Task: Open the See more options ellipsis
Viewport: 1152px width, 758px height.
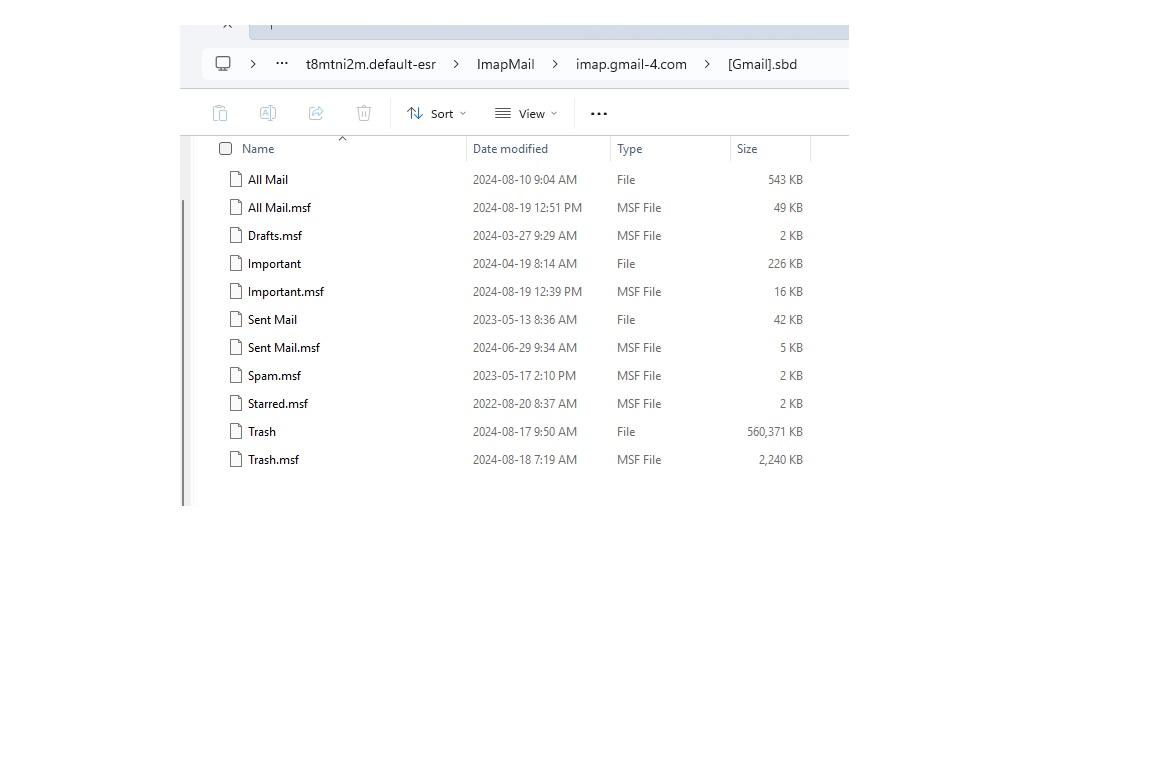Action: pyautogui.click(x=599, y=114)
